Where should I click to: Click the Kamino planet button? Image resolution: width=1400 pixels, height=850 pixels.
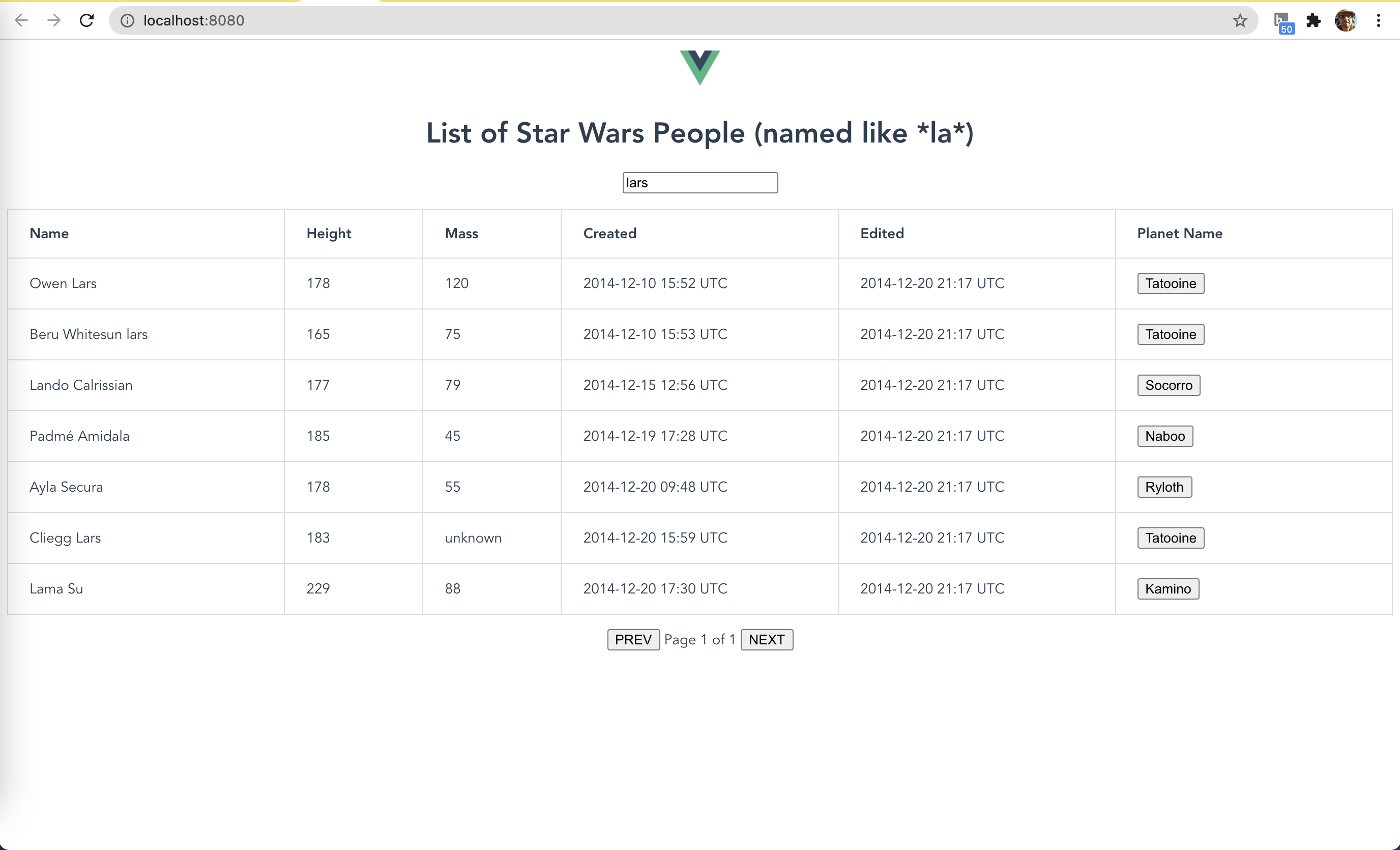point(1168,588)
